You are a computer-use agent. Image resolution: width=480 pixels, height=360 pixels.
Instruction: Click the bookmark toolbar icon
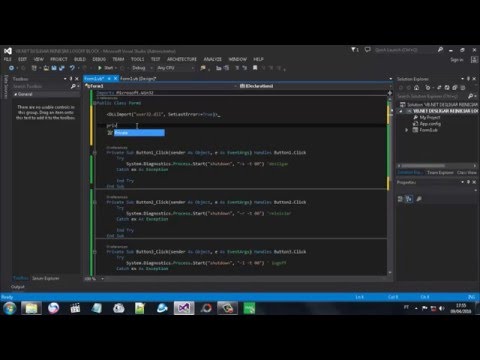(255, 68)
